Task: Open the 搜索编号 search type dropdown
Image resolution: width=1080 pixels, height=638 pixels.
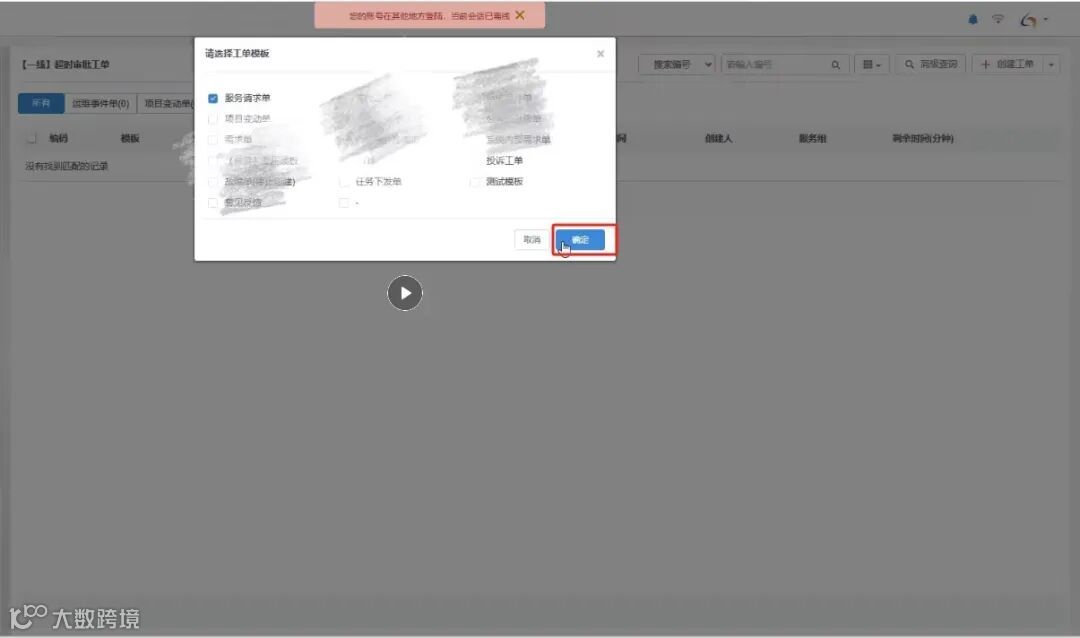Action: 676,64
